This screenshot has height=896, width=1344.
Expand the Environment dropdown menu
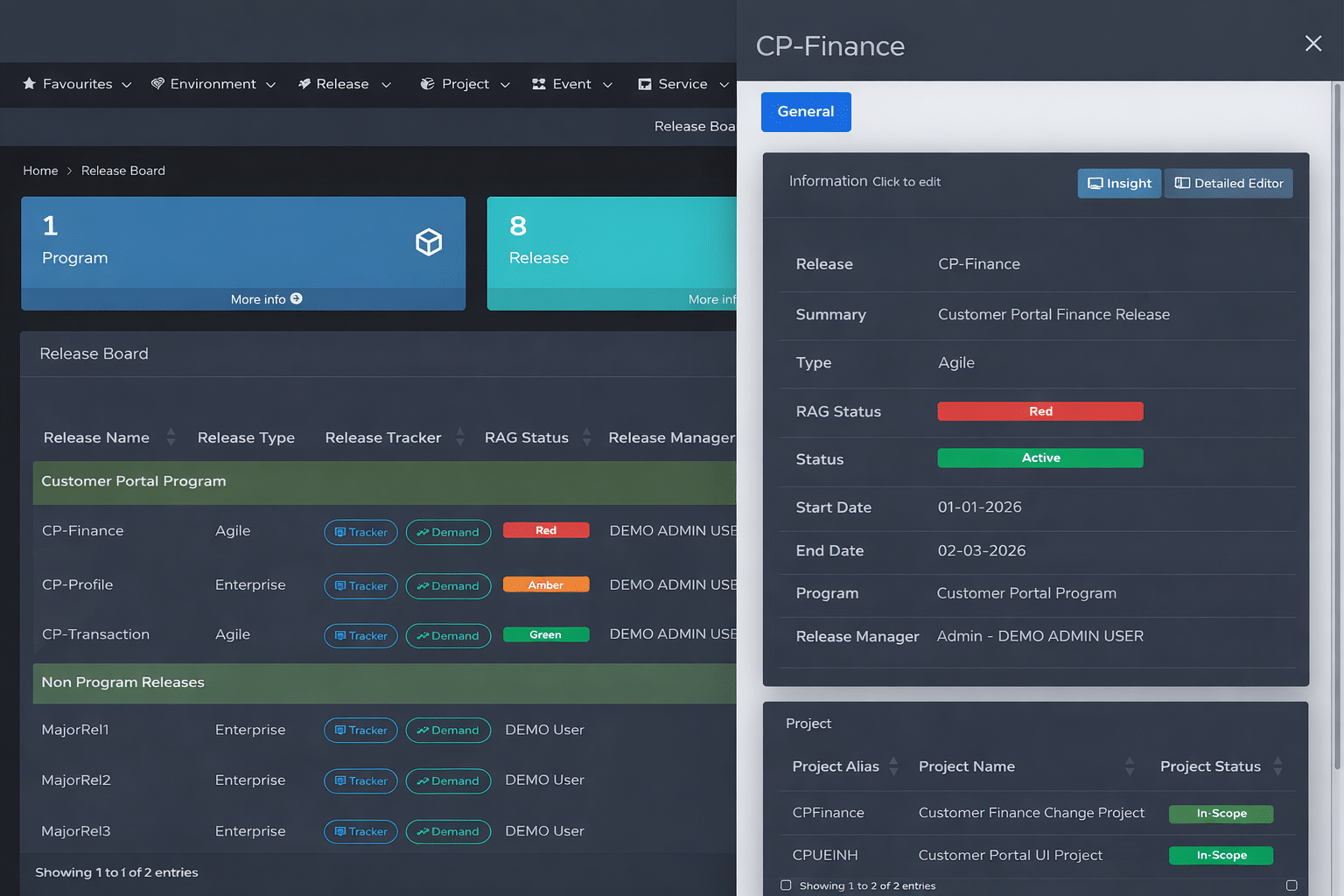213,84
